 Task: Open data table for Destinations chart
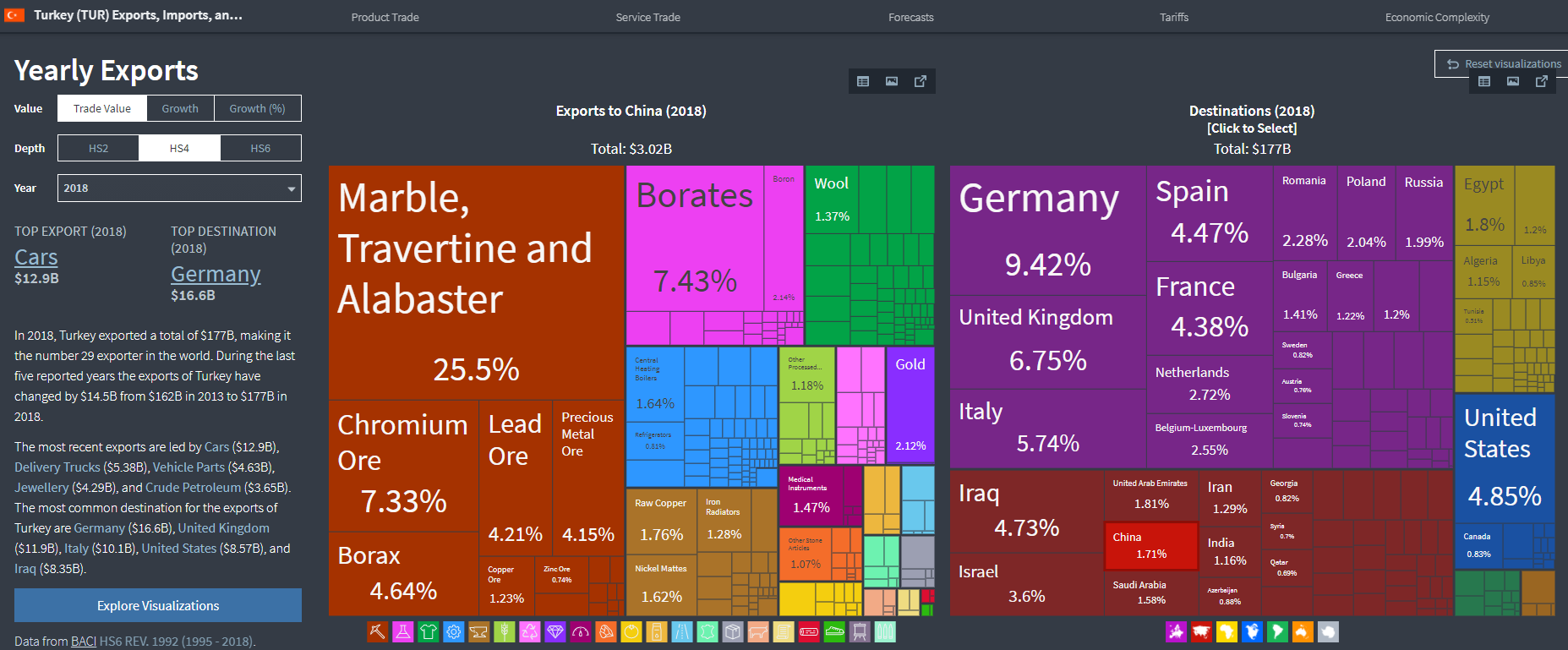[1484, 81]
